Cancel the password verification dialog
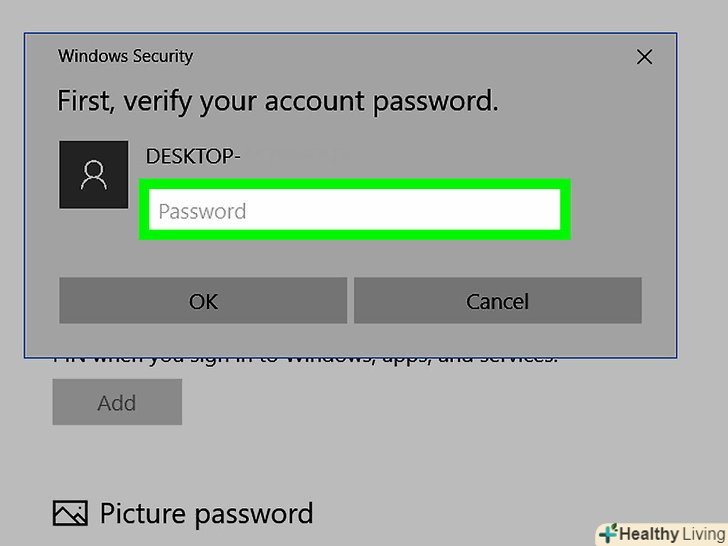Viewport: 728px width, 546px height. [497, 301]
